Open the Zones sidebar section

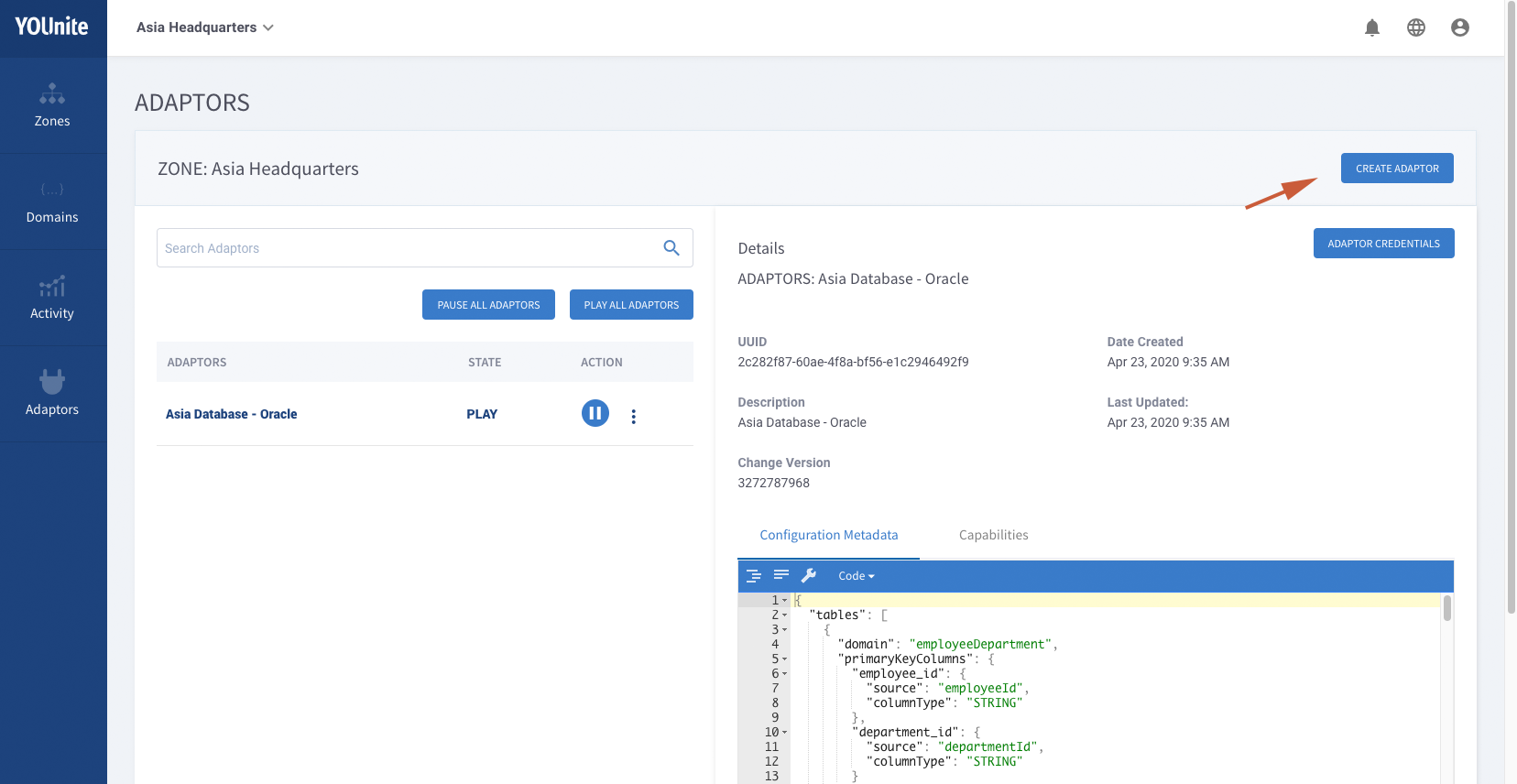pyautogui.click(x=52, y=105)
